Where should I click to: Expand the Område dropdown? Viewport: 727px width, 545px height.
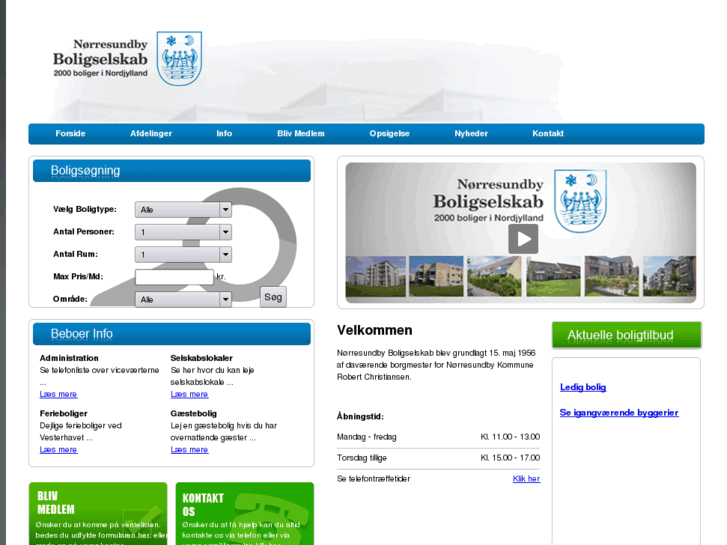(183, 300)
